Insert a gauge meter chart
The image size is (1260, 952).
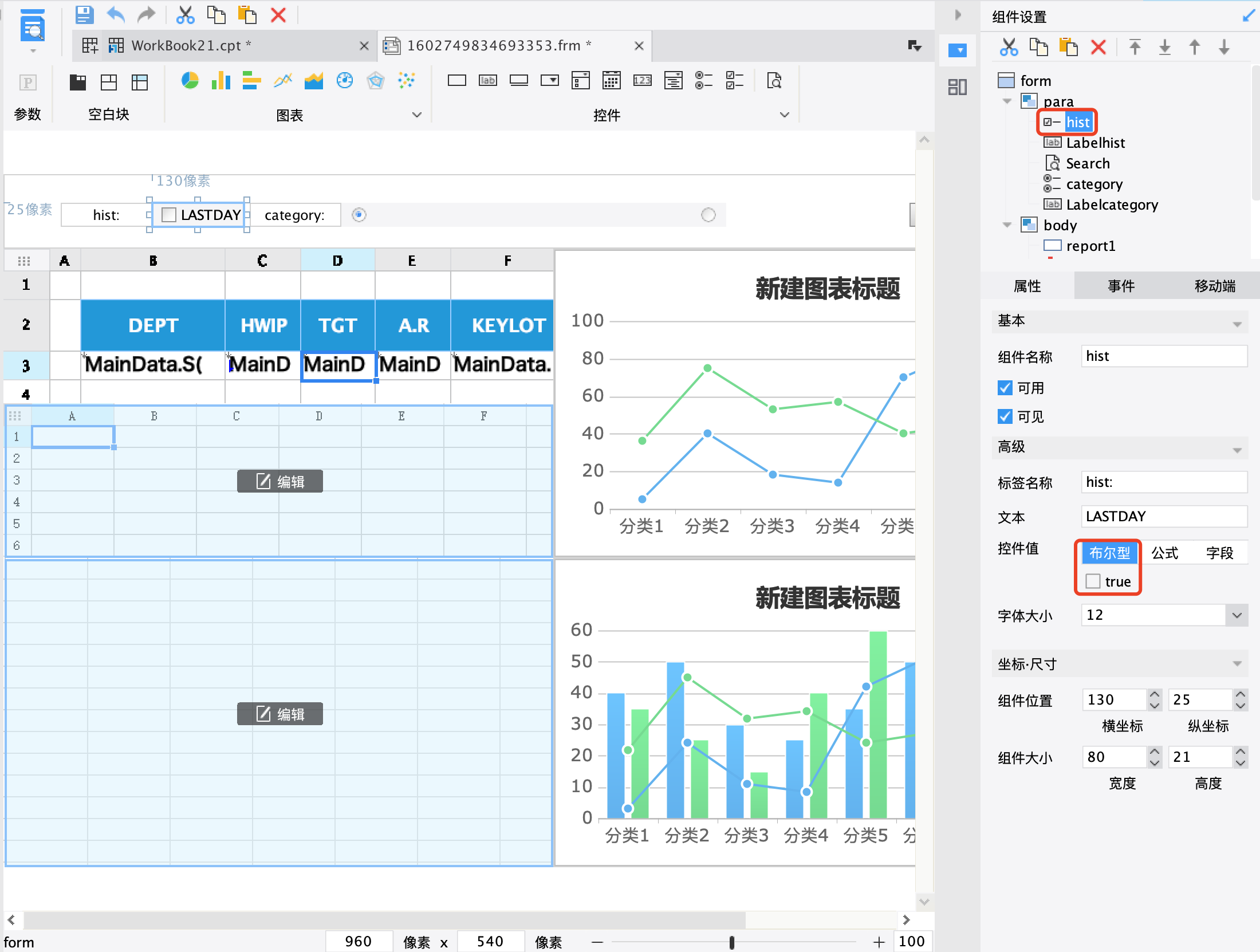344,80
